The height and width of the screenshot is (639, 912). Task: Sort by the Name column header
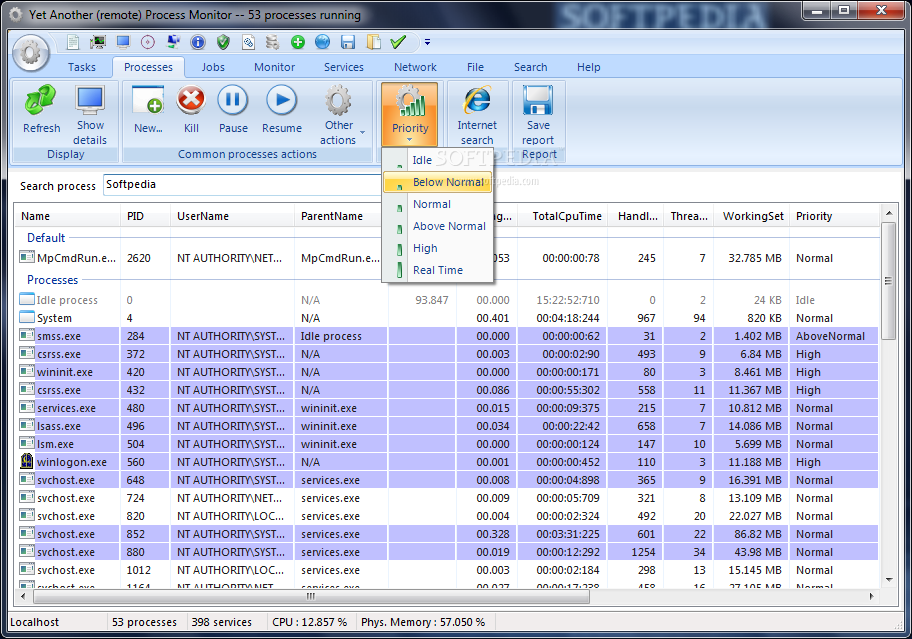[67, 216]
